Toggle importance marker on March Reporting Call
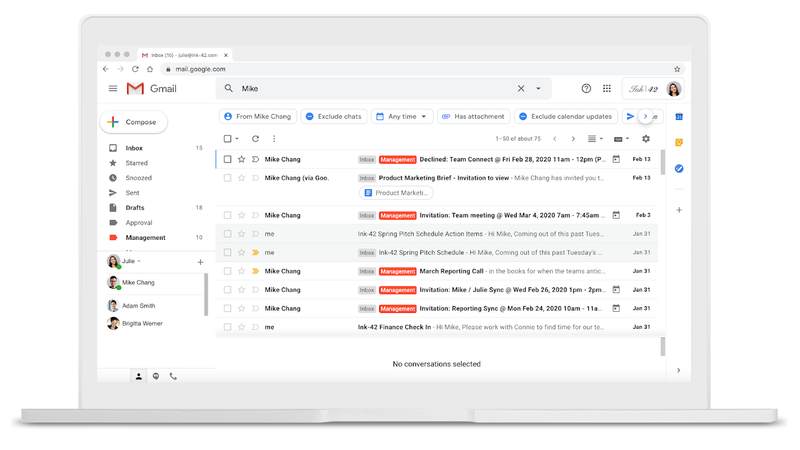800x450 pixels. 256,271
